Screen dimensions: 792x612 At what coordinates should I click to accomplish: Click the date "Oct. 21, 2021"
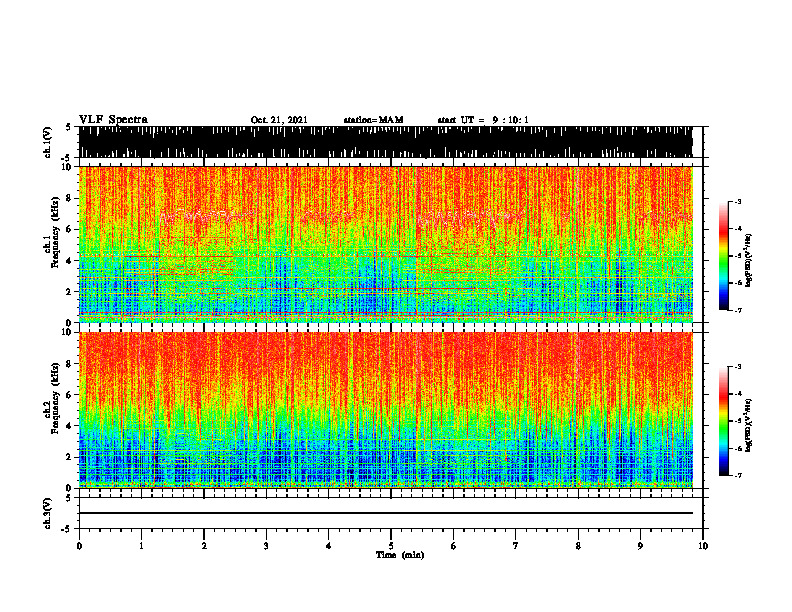coord(279,120)
